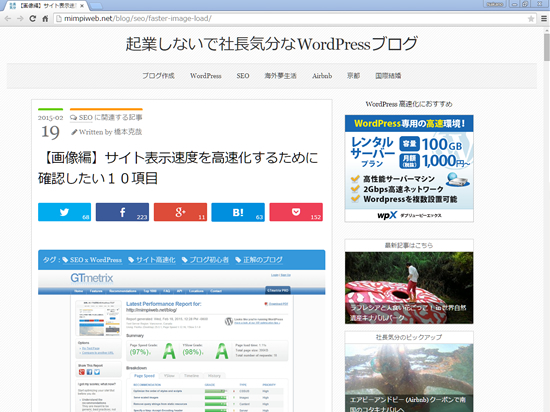Viewport: 550px width, 412px height.
Task: Open the SEO navigation menu item
Action: point(243,76)
